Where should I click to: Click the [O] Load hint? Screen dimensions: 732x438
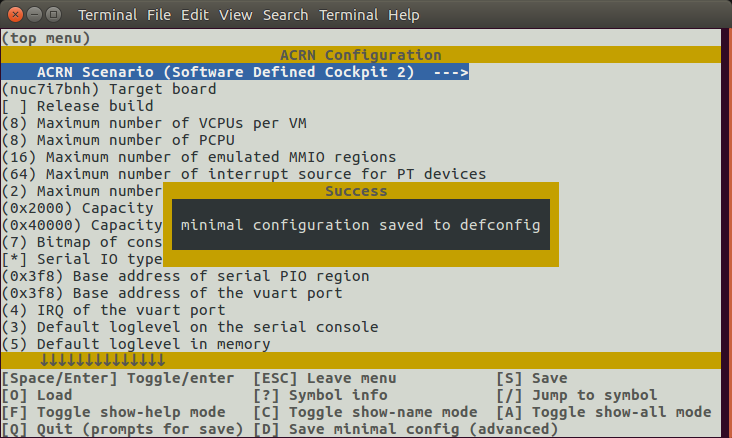37,395
